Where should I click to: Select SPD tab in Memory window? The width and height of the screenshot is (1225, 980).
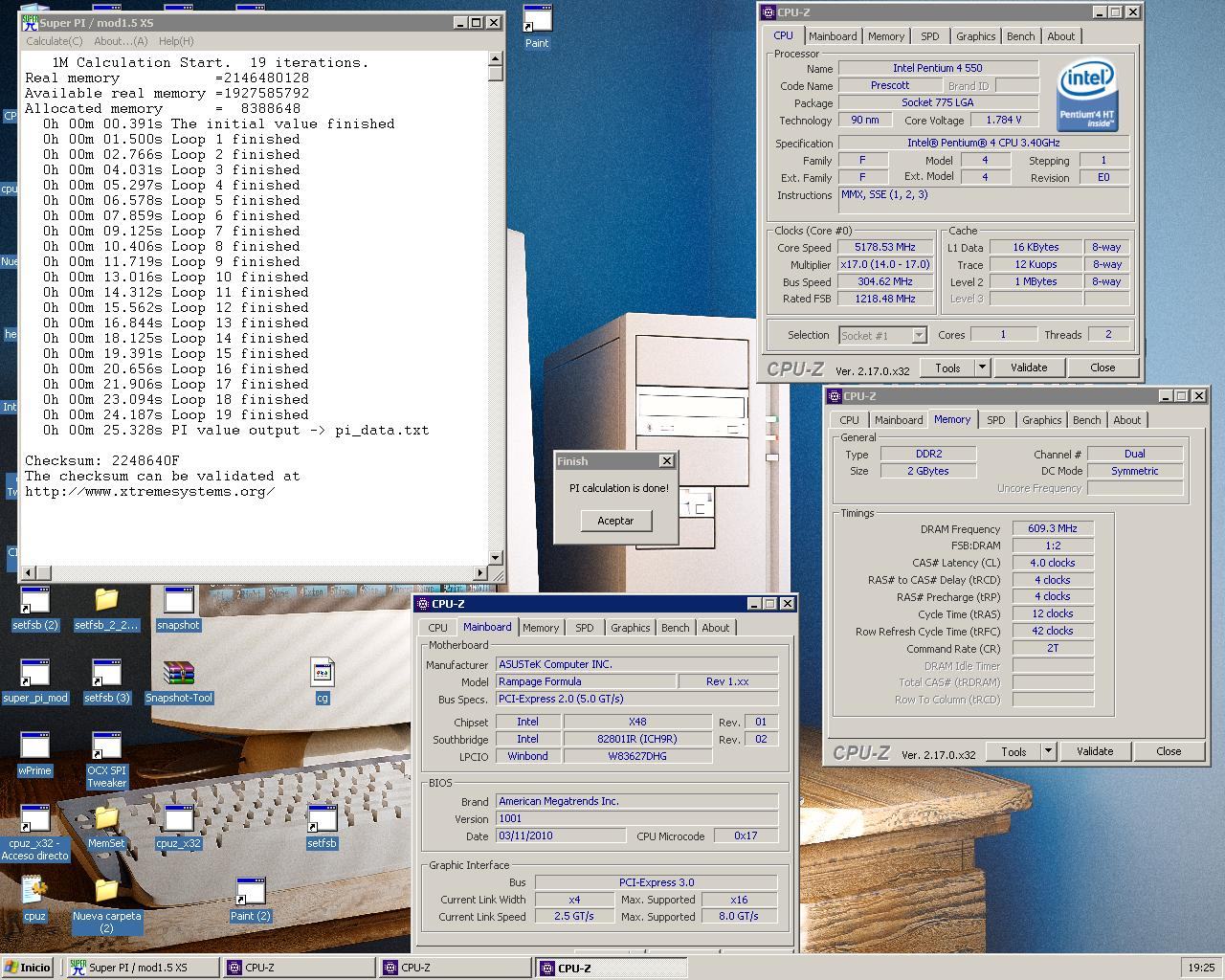(996, 420)
